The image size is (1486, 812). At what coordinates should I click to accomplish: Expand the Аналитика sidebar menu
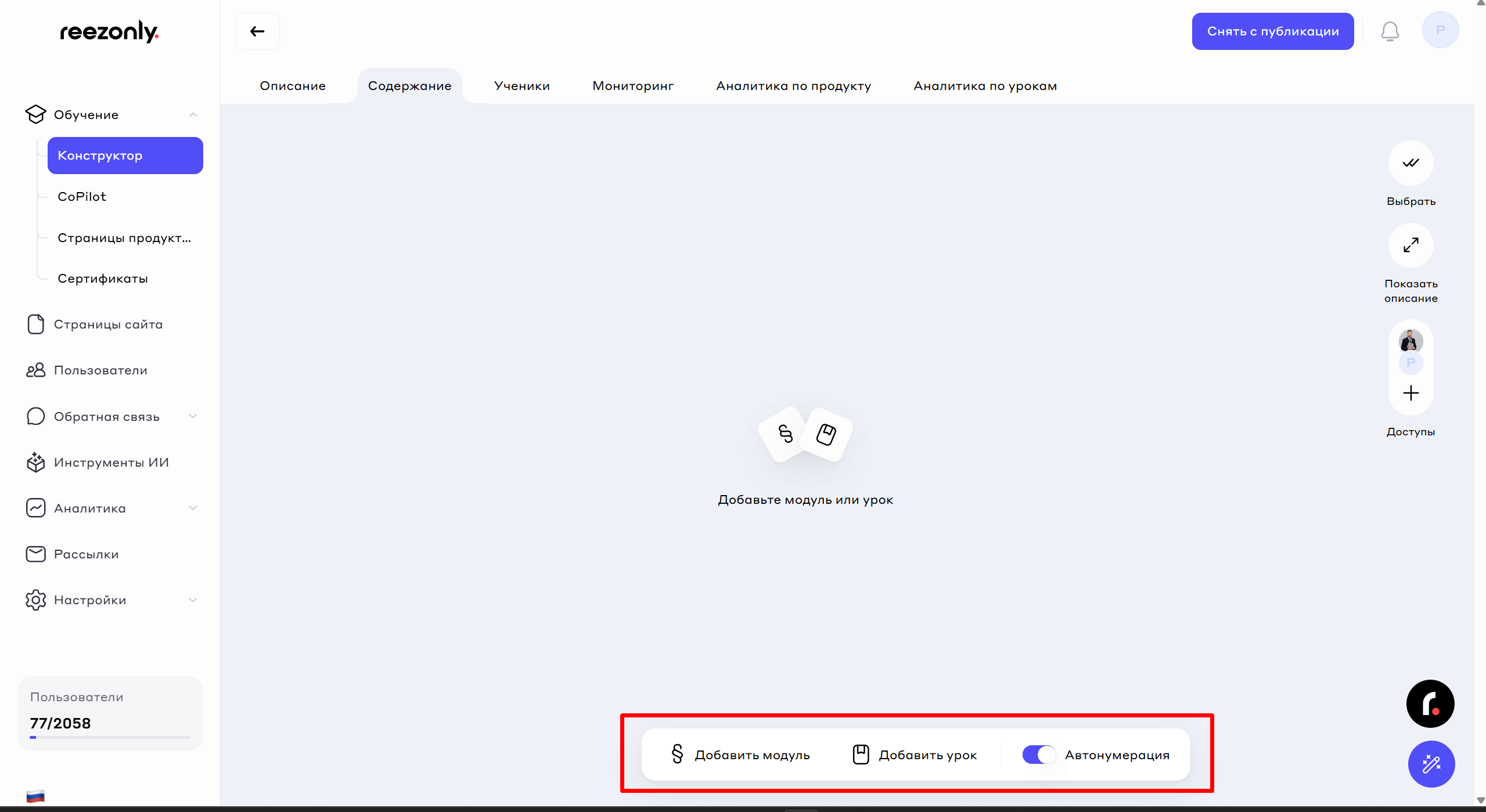[x=193, y=508]
